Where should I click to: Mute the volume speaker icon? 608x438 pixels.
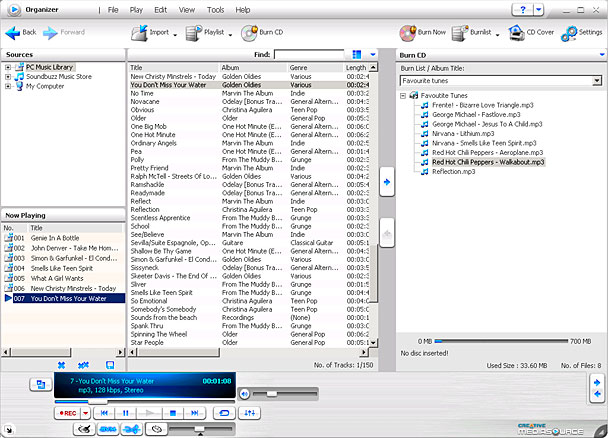pos(245,394)
